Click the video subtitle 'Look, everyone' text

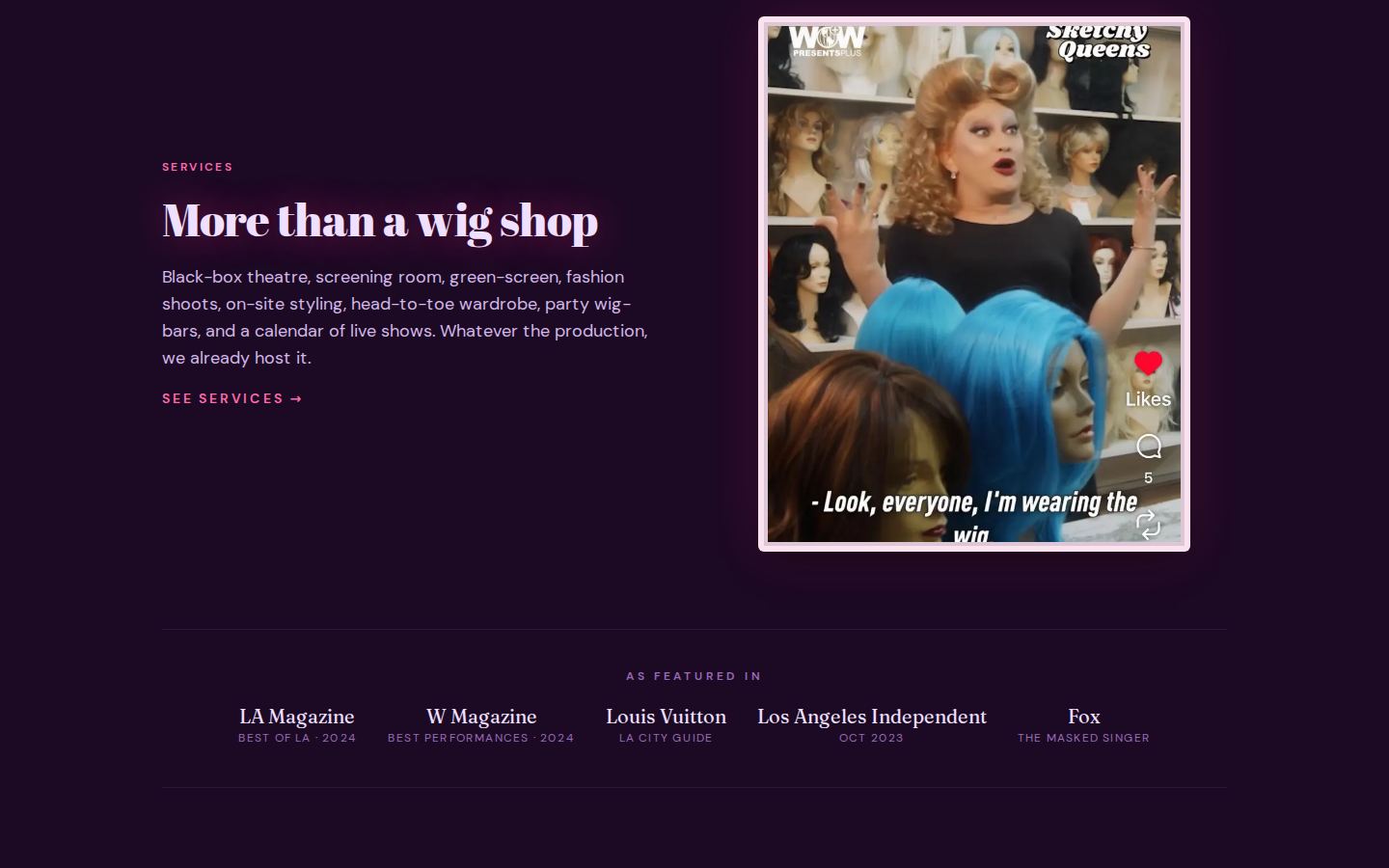click(974, 515)
